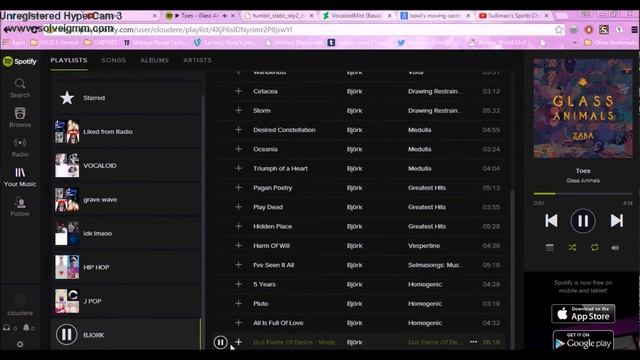Open the Vespertine album link
Screen dimensions: 640x360
[x=424, y=245]
